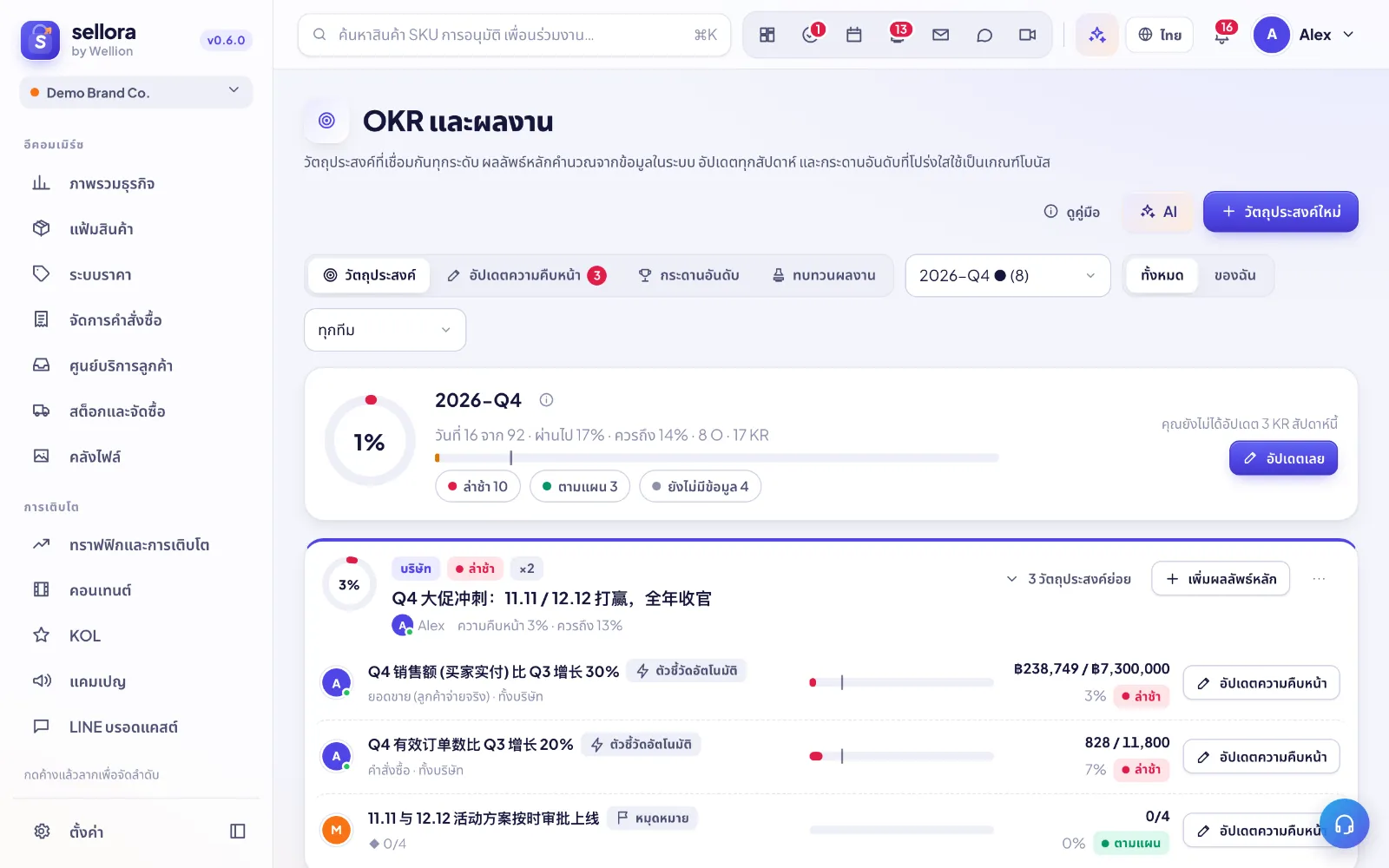This screenshot has height=868, width=1389.
Task: Open the Alex user menu chevron
Action: [1348, 35]
